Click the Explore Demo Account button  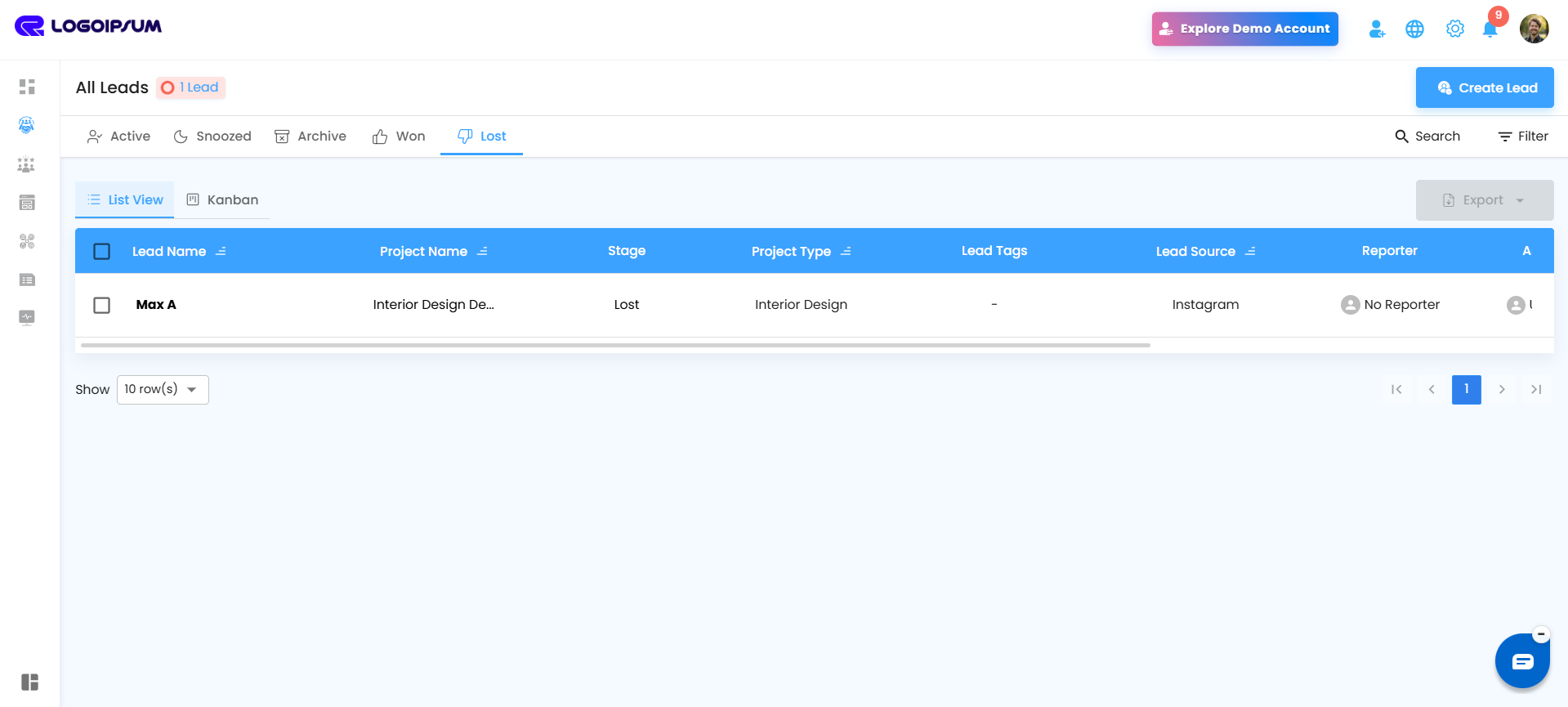1244,29
